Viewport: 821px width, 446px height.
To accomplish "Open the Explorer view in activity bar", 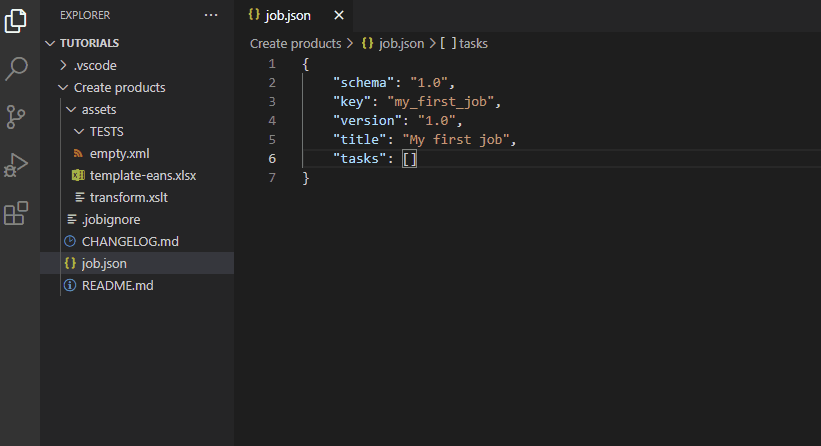I will click(16, 21).
